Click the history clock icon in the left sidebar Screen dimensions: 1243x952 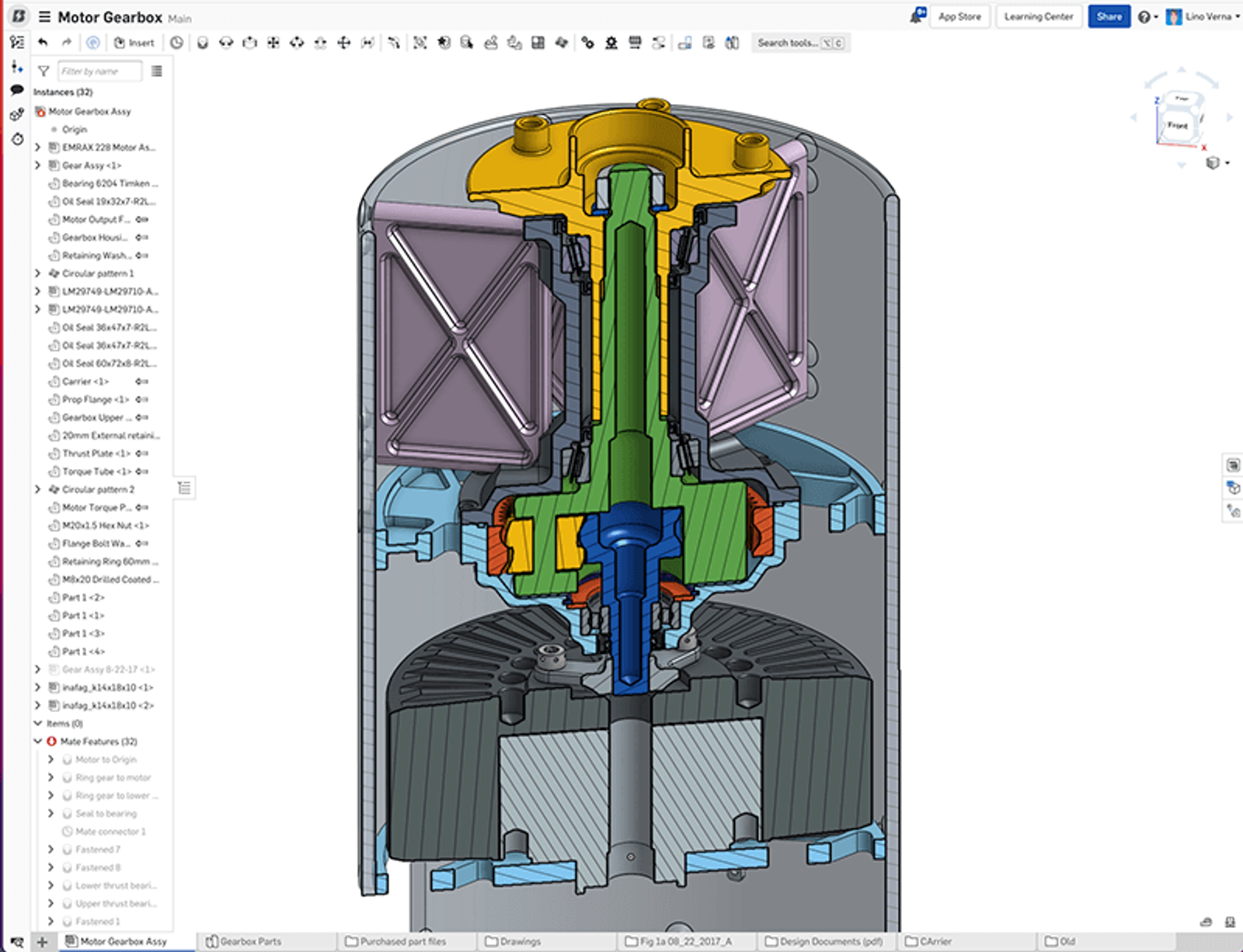tap(16, 138)
